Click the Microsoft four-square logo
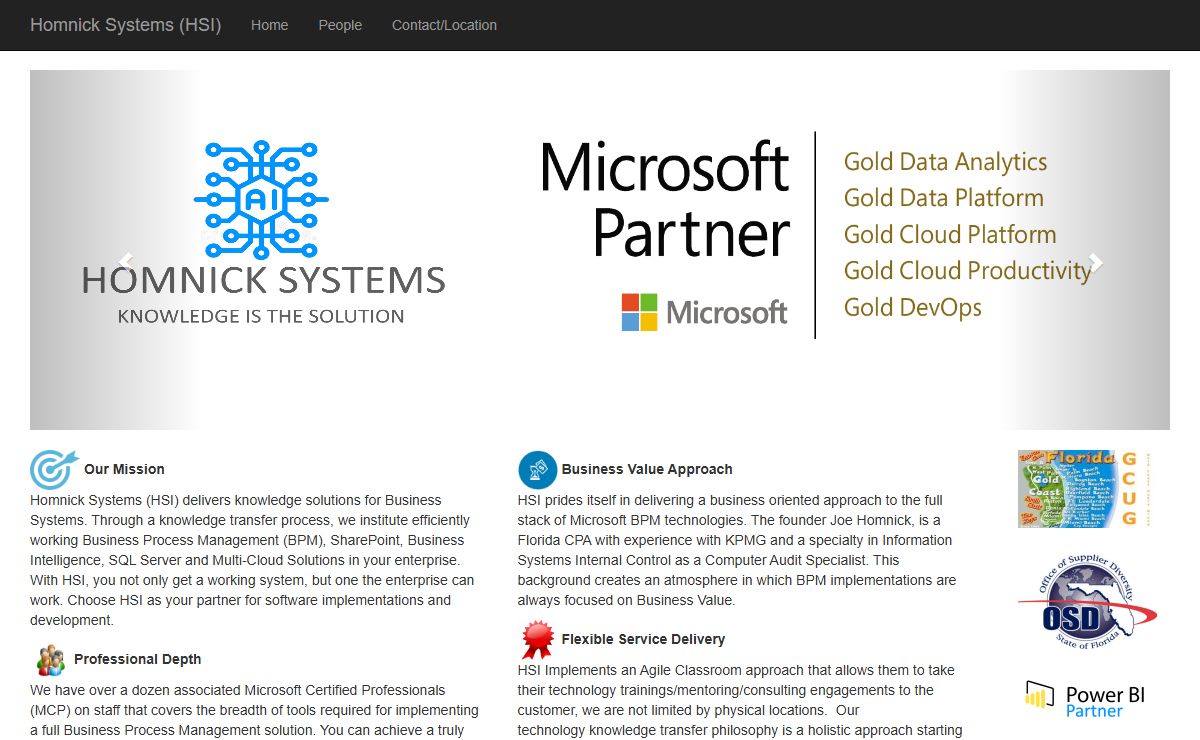The image size is (1200, 740). coord(639,312)
